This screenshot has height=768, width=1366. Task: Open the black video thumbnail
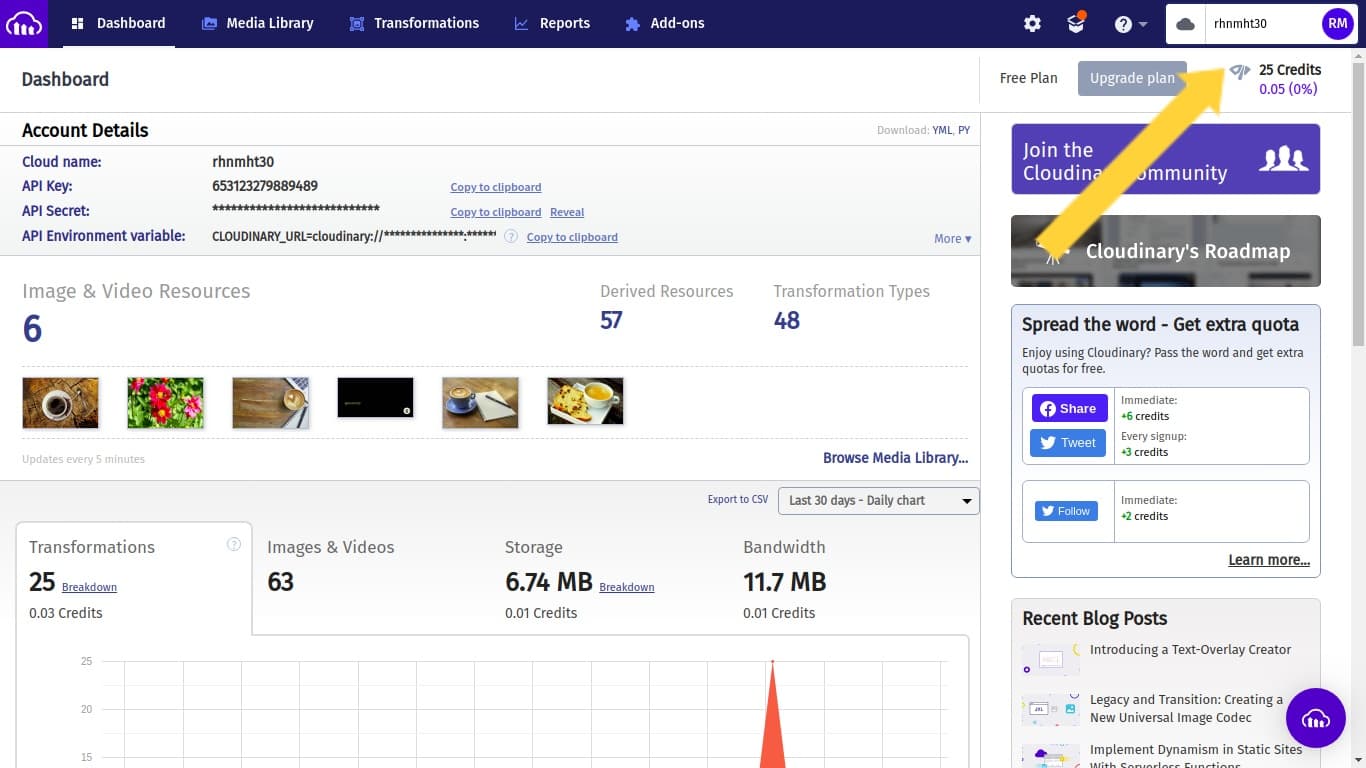pyautogui.click(x=375, y=397)
